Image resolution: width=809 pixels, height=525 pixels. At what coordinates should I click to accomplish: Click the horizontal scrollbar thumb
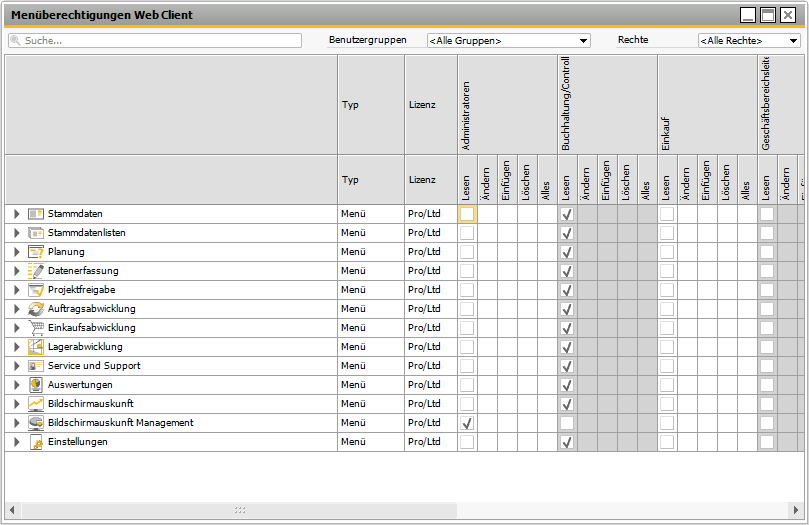pyautogui.click(x=239, y=510)
